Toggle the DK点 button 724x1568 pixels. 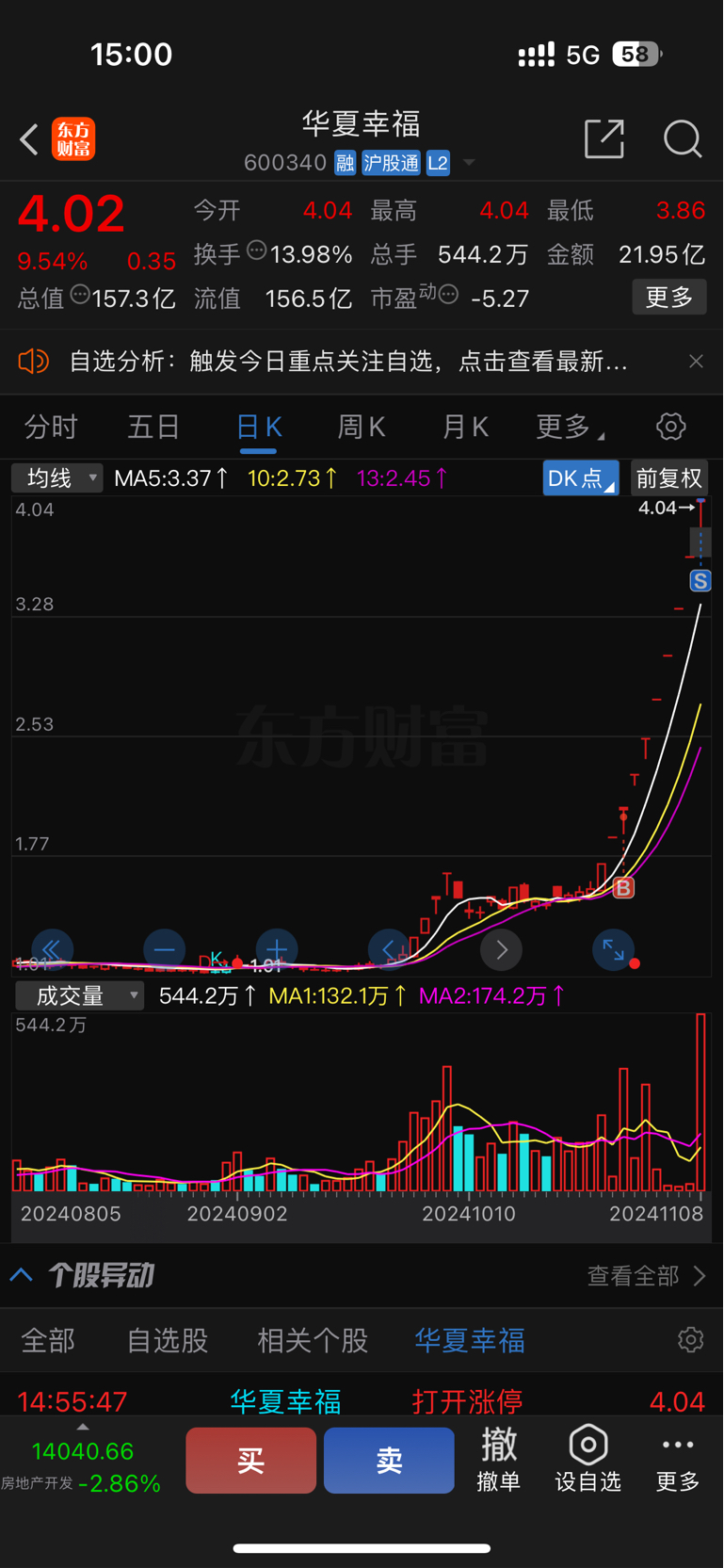(x=581, y=478)
